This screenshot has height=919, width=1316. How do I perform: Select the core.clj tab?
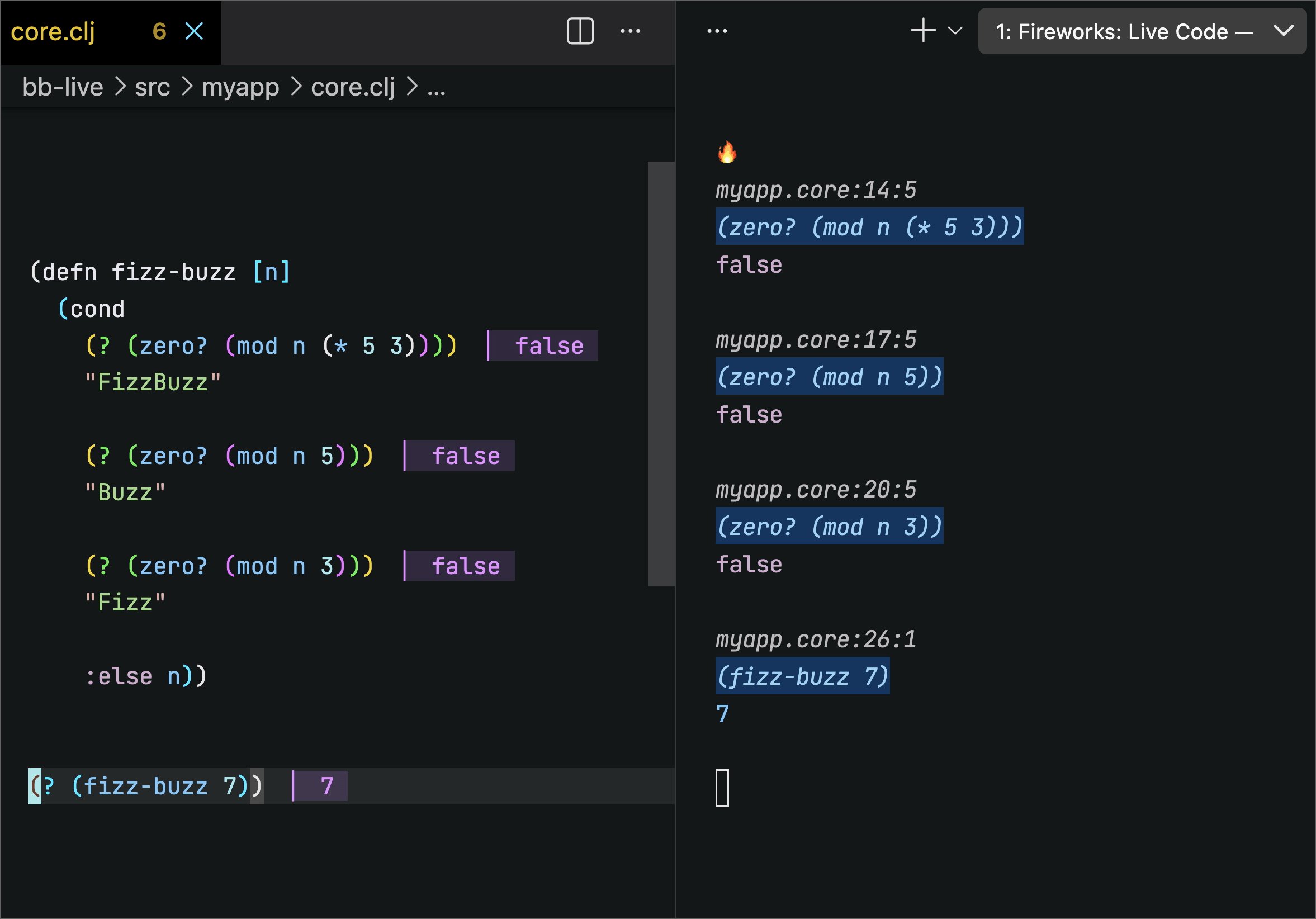111,32
